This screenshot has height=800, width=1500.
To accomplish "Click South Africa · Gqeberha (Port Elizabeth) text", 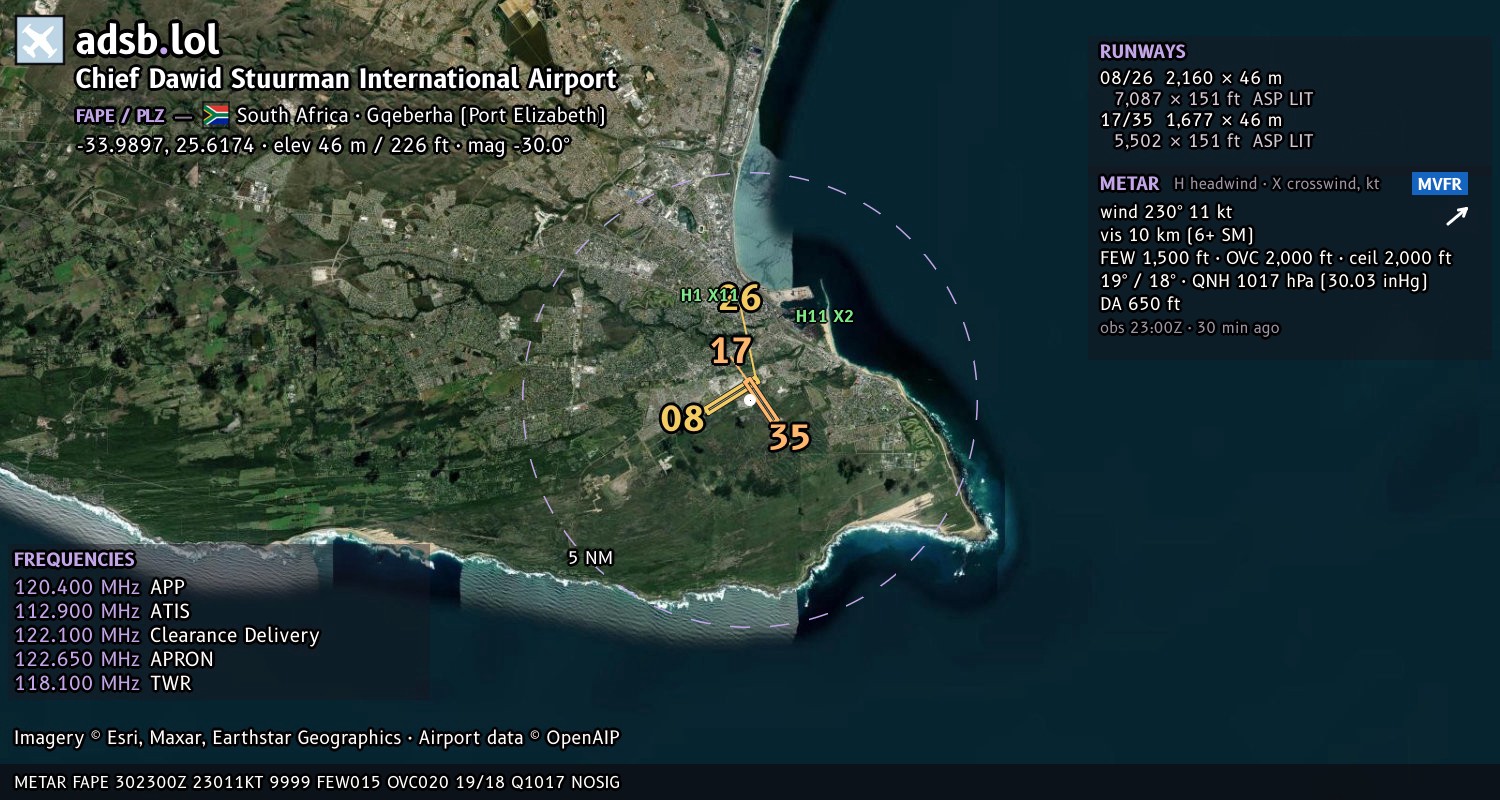I will pyautogui.click(x=421, y=115).
